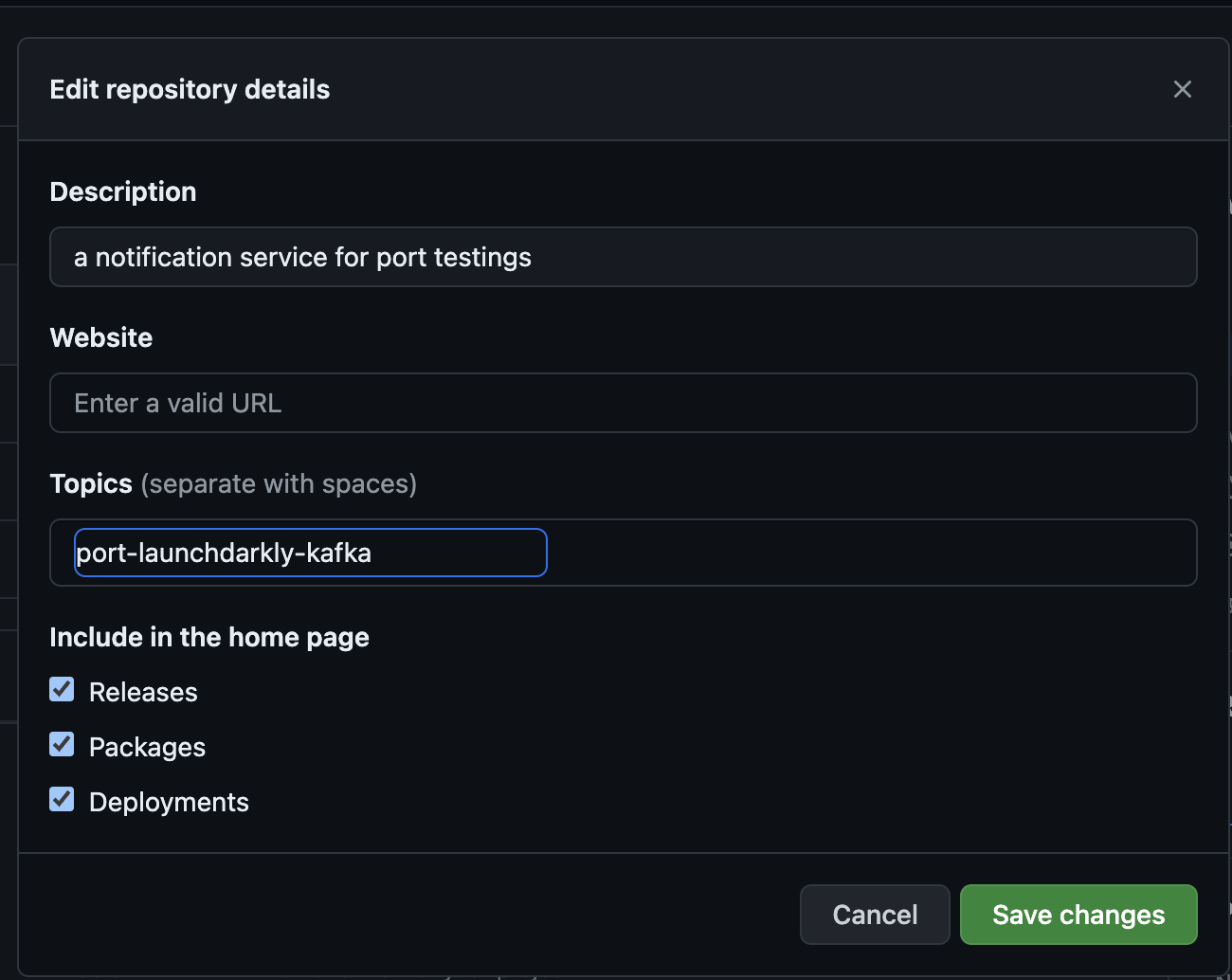Click the Topics field label

click(x=91, y=483)
